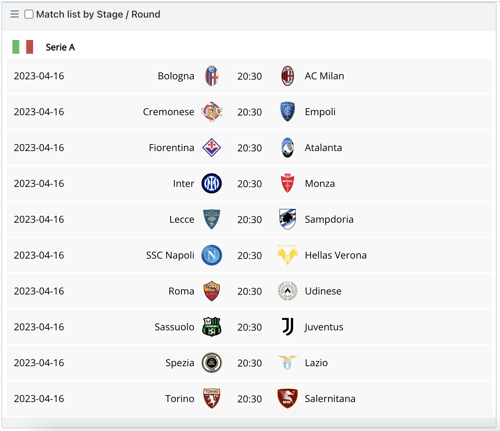The width and height of the screenshot is (500, 431).
Task: Open the Serie A league link
Action: click(x=60, y=47)
